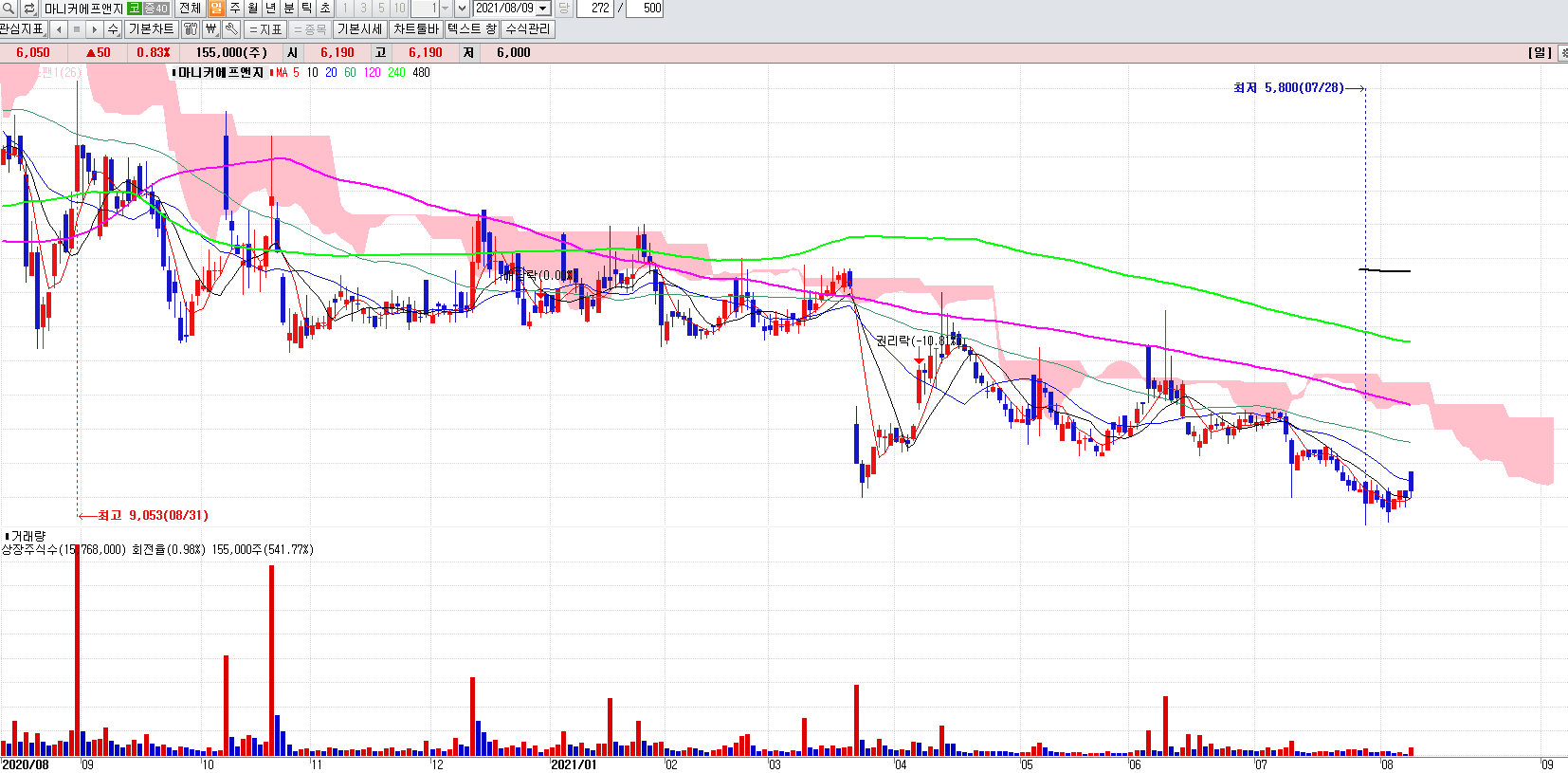Open the interval value dropdown arrow
1568x773 pixels.
[x=446, y=8]
